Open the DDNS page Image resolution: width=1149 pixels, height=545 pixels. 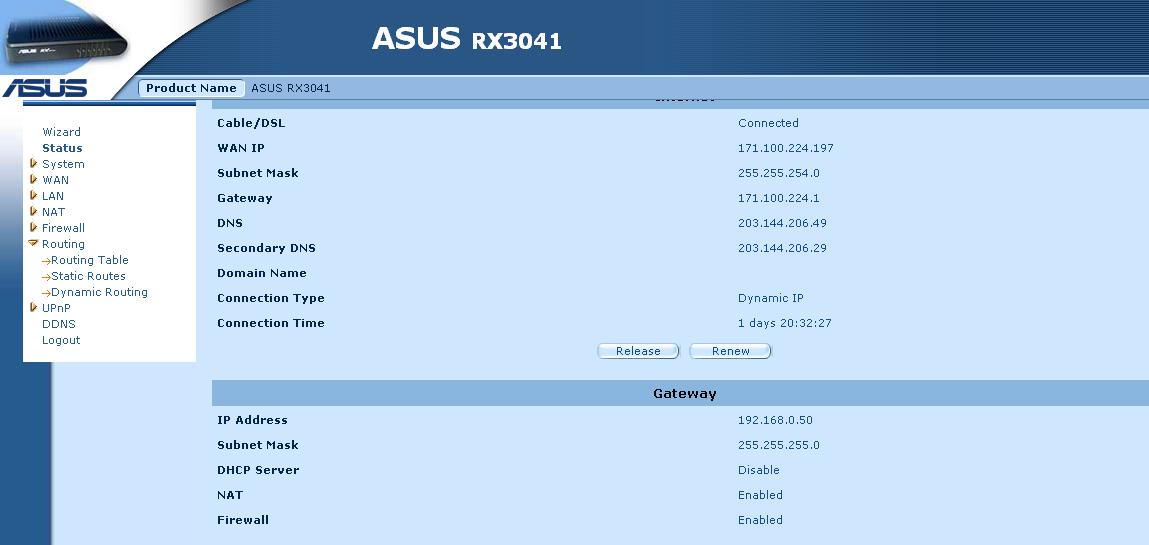59,324
